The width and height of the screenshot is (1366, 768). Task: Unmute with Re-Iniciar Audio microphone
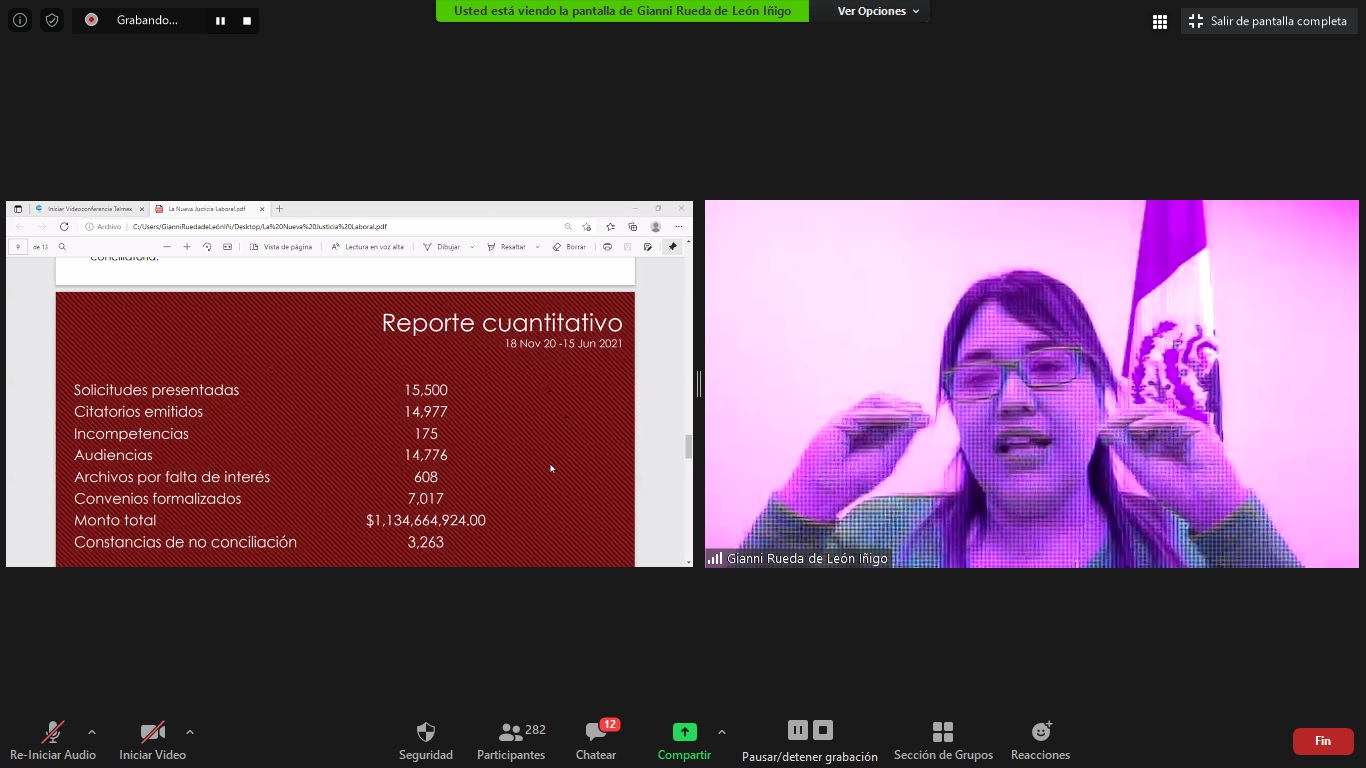pos(53,741)
